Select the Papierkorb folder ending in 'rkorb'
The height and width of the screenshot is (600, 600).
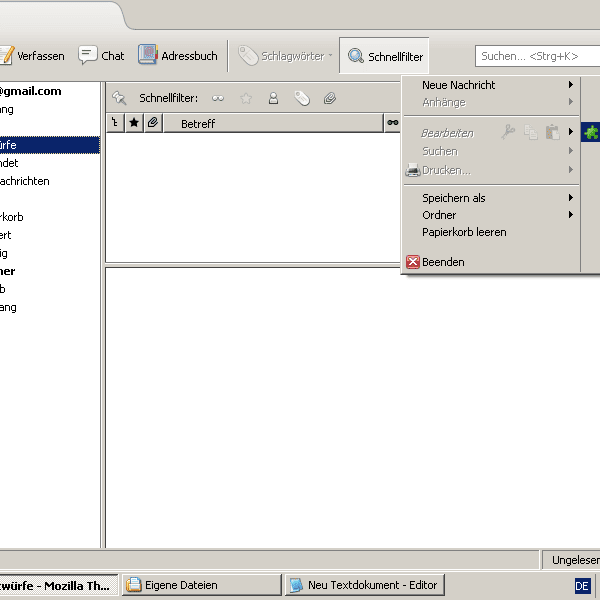50,217
